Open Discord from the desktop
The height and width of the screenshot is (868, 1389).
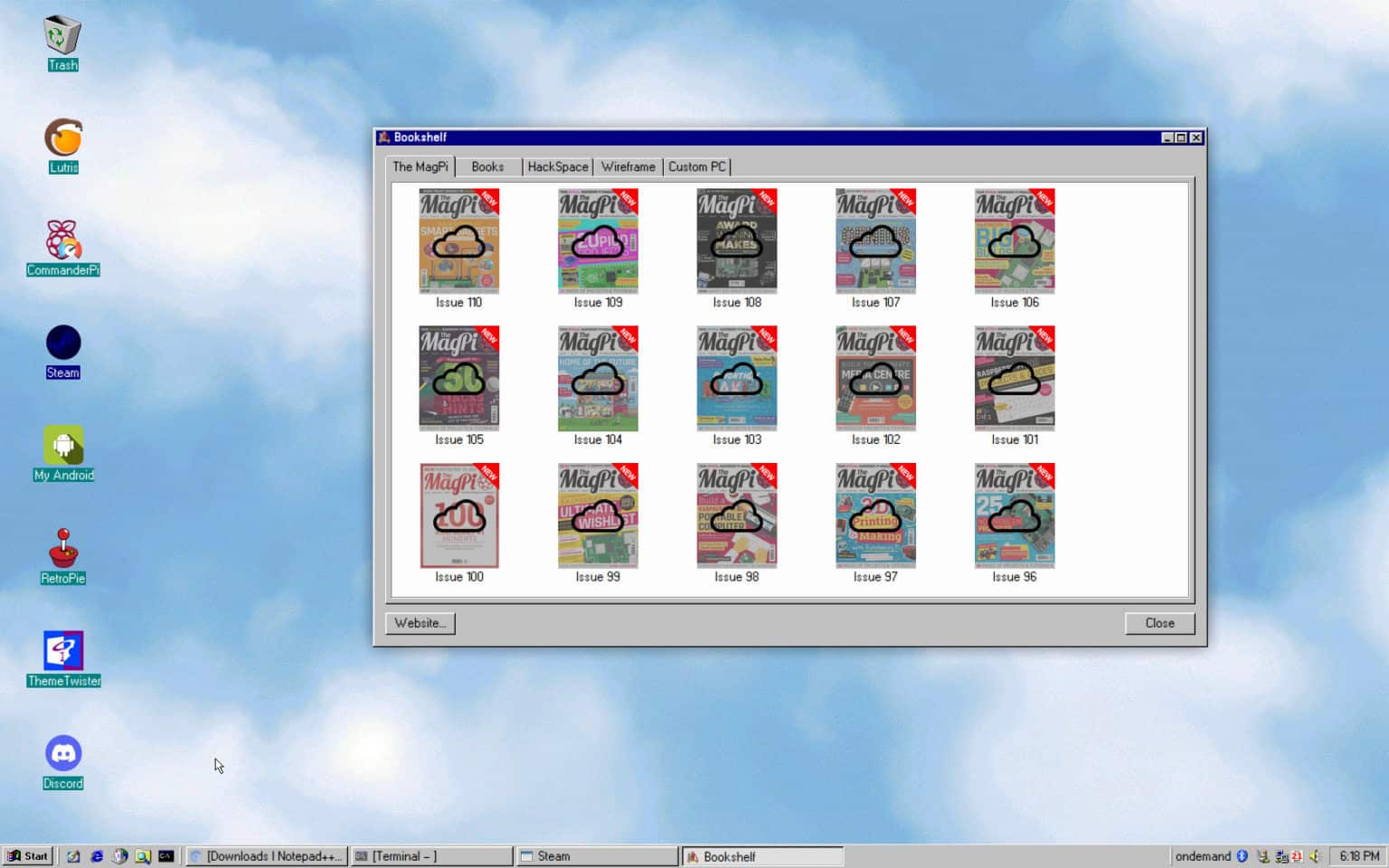(x=62, y=752)
